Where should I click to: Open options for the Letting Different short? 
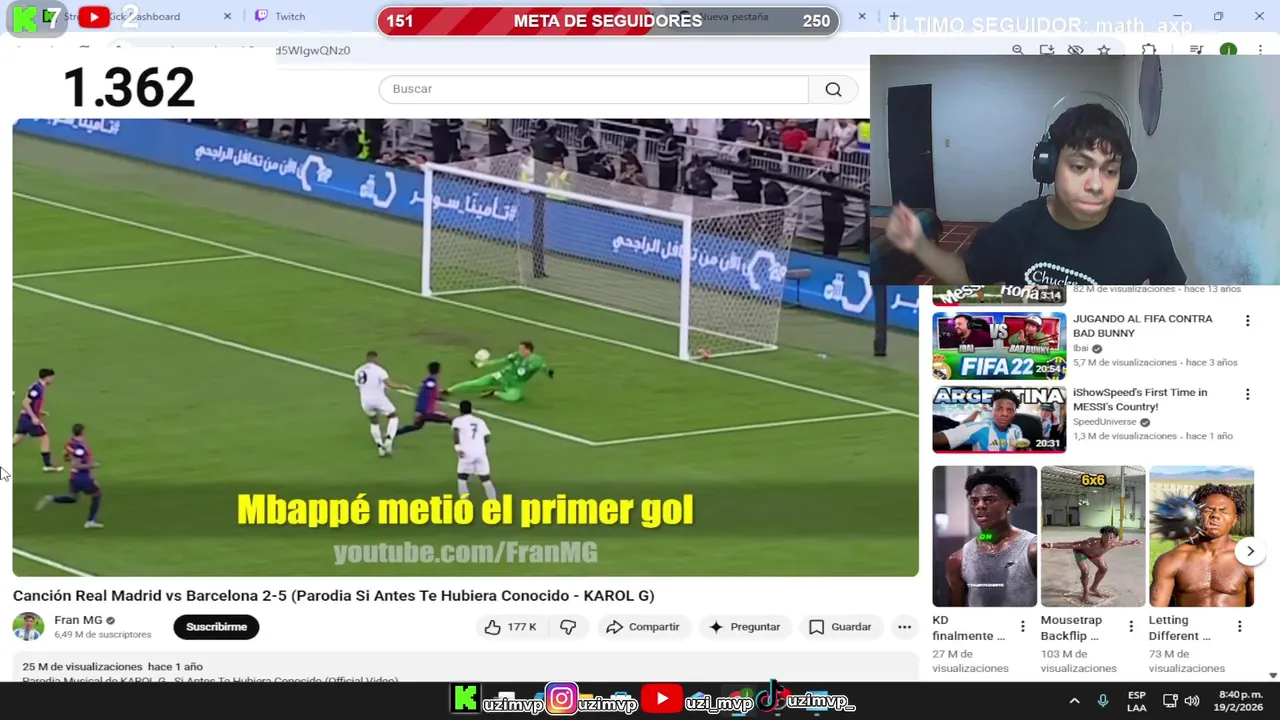point(1239,627)
